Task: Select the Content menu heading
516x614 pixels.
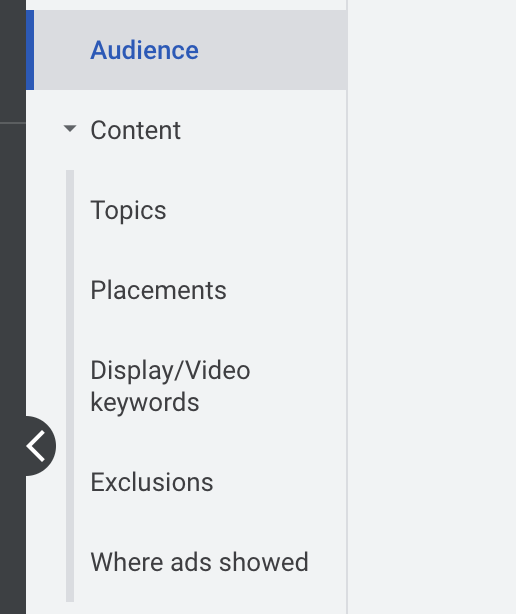Action: (135, 130)
